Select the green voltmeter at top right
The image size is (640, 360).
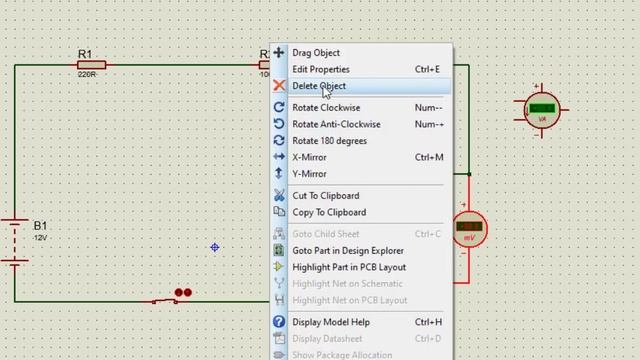pos(542,110)
